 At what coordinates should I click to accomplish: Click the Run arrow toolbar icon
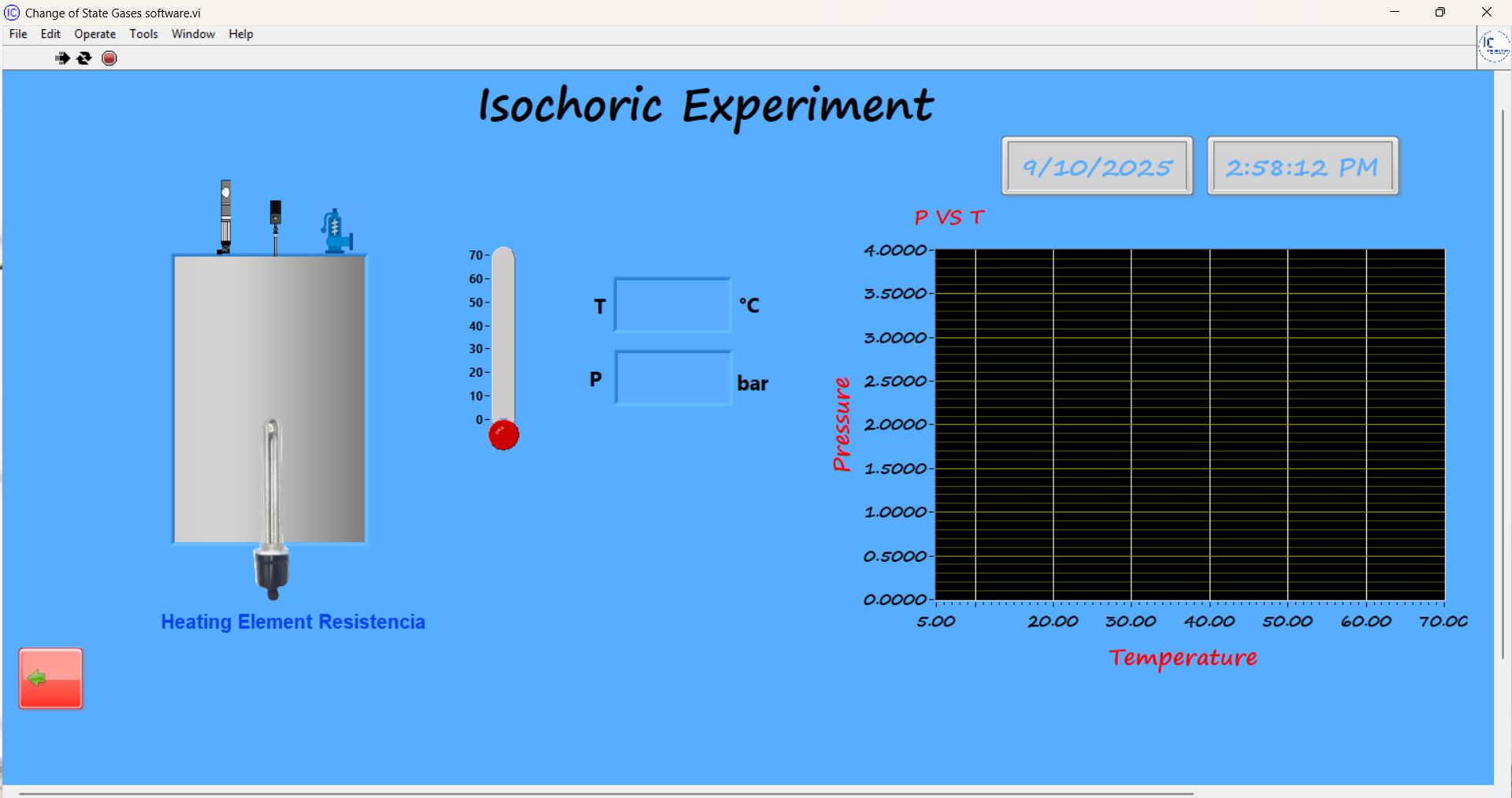coord(62,58)
